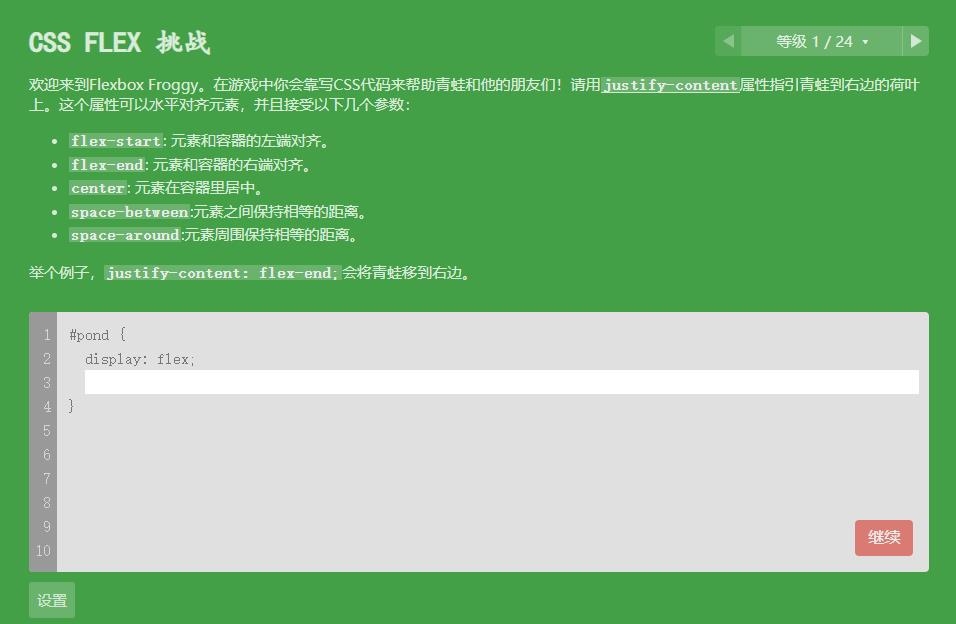Click the space-between code term
Image resolution: width=956 pixels, height=624 pixels.
click(129, 212)
